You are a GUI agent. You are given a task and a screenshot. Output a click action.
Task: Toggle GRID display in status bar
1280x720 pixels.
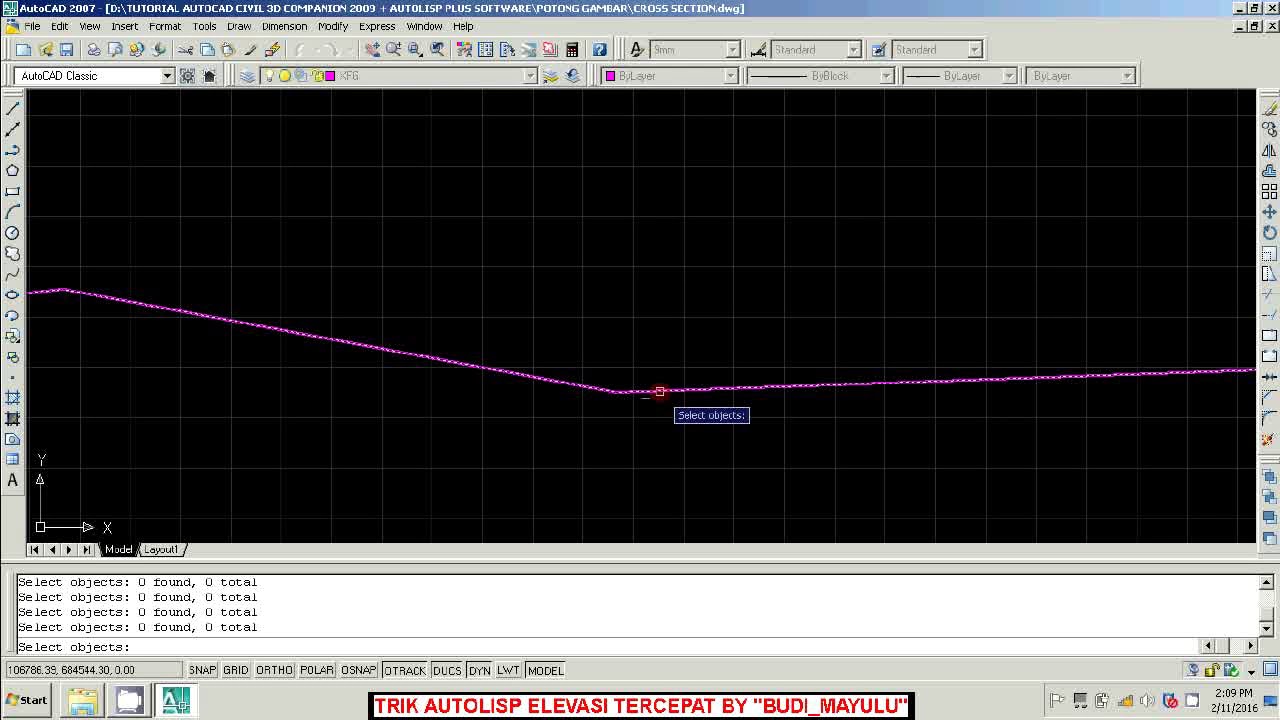pyautogui.click(x=236, y=670)
